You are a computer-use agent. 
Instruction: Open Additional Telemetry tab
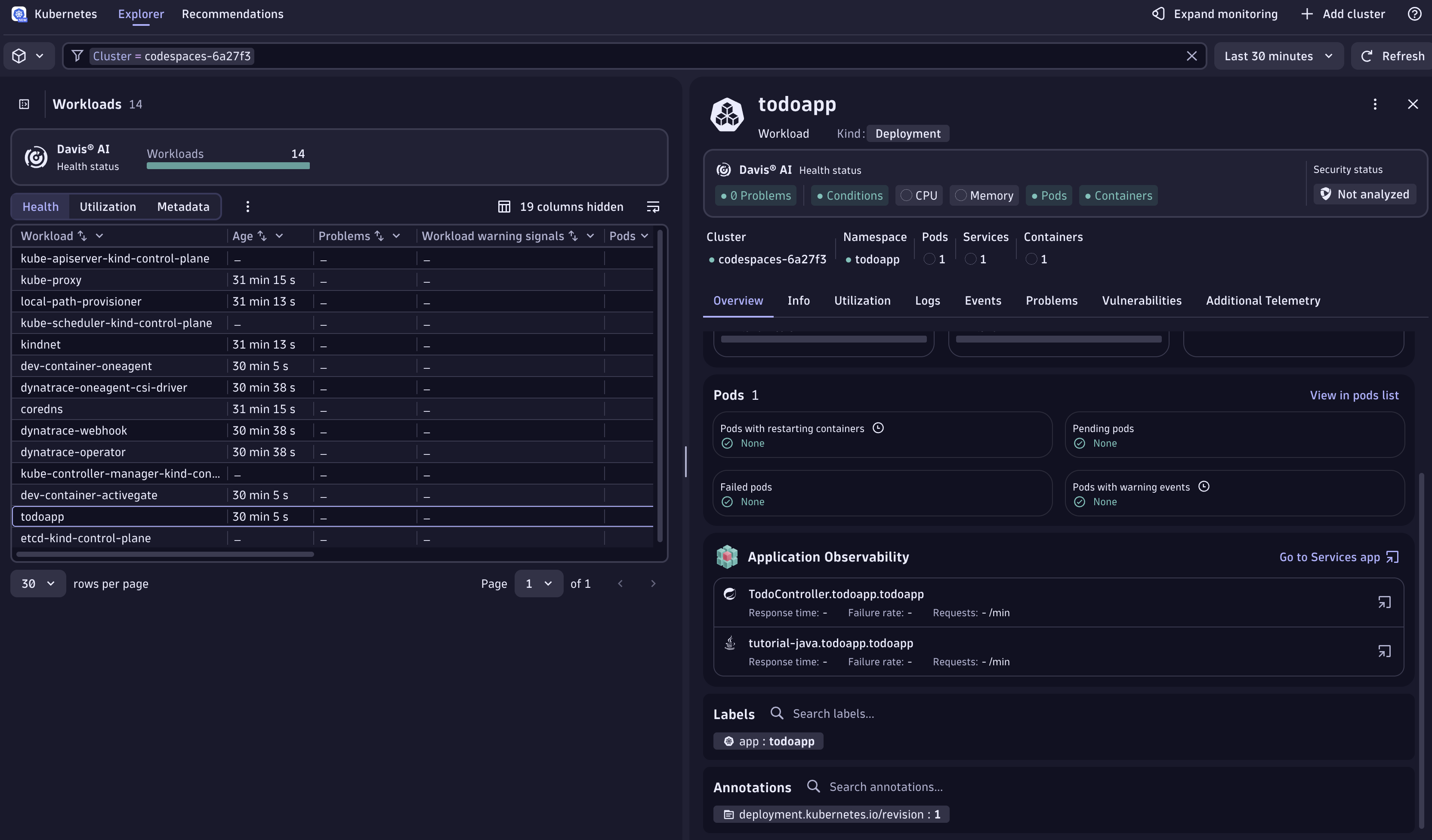click(x=1262, y=300)
